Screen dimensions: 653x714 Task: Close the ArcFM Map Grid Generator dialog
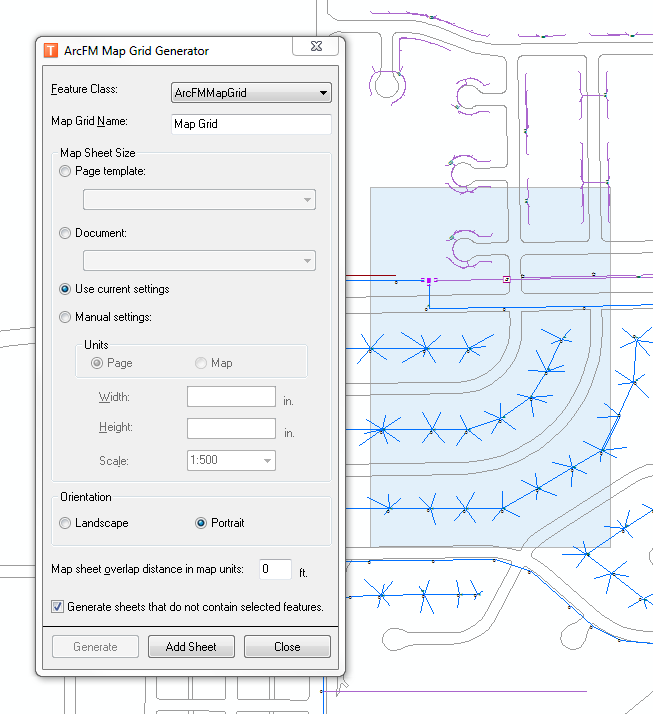pos(316,46)
